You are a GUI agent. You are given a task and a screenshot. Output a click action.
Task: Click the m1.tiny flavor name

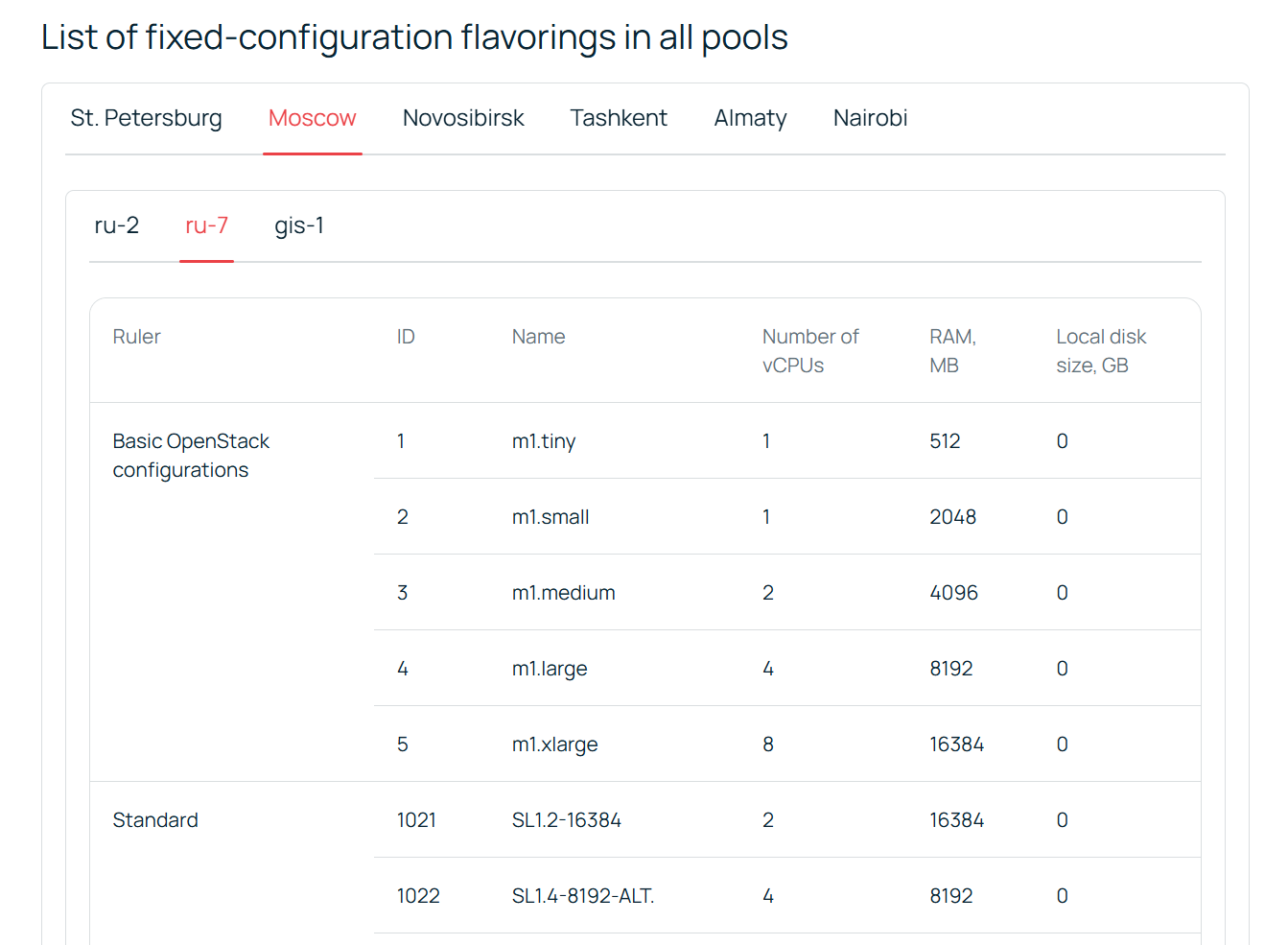544,441
